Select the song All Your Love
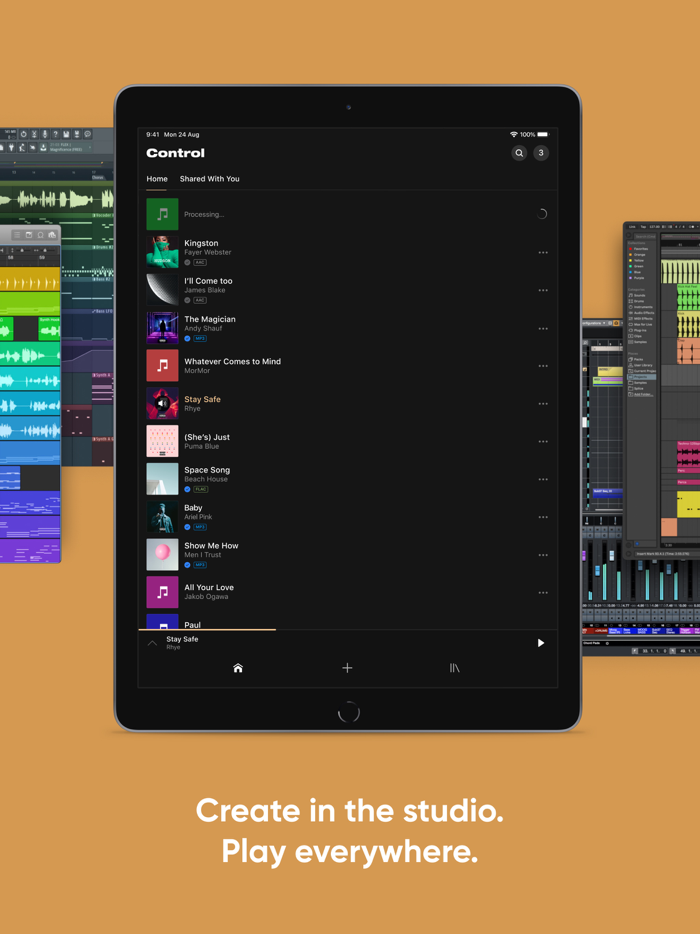The height and width of the screenshot is (934, 700). point(348,592)
